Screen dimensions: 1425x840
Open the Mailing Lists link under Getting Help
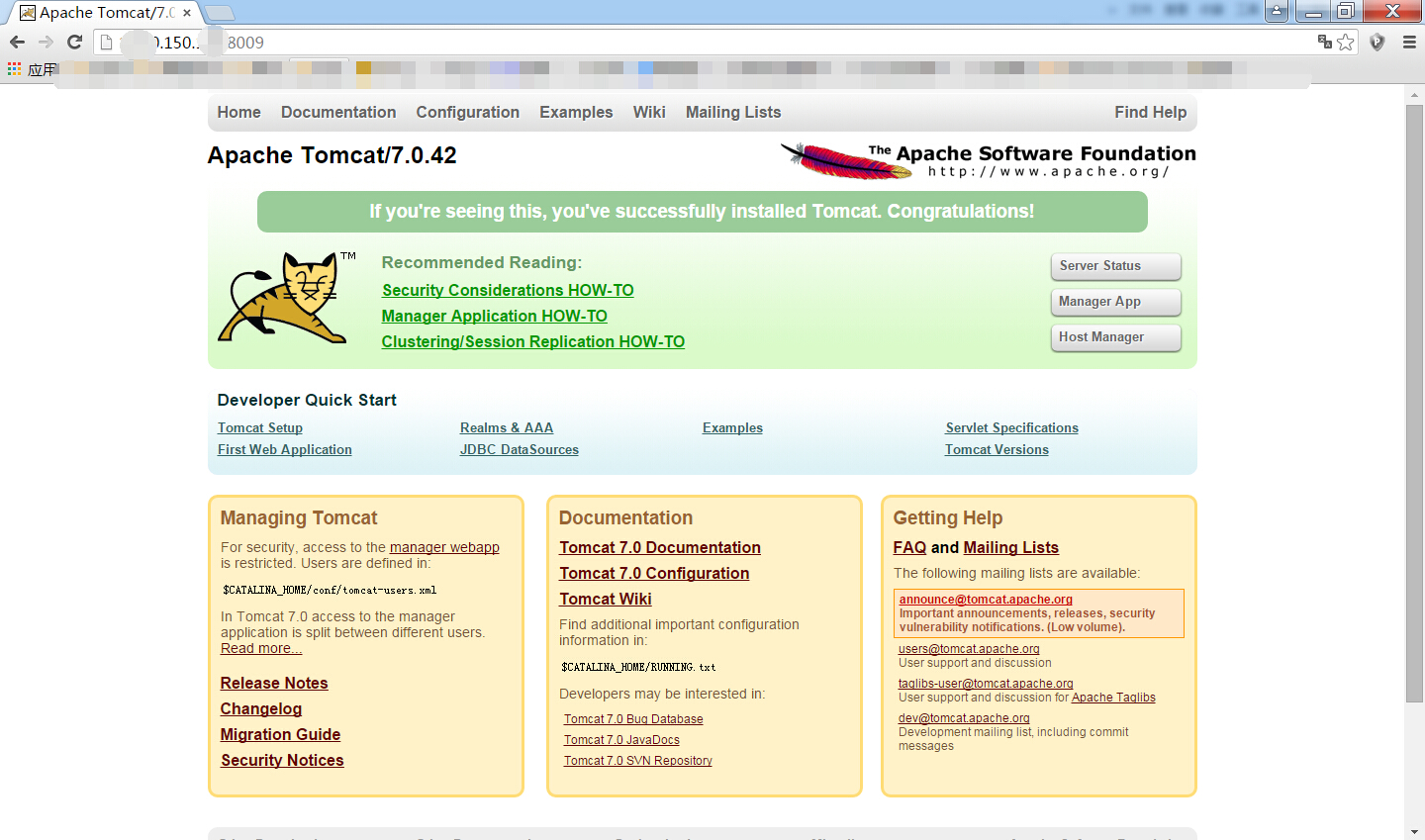[1011, 547]
